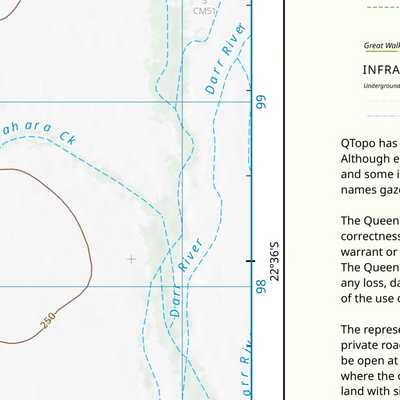
Task: Select the "ahara Ck" creek label
Action: pyautogui.click(x=39, y=132)
